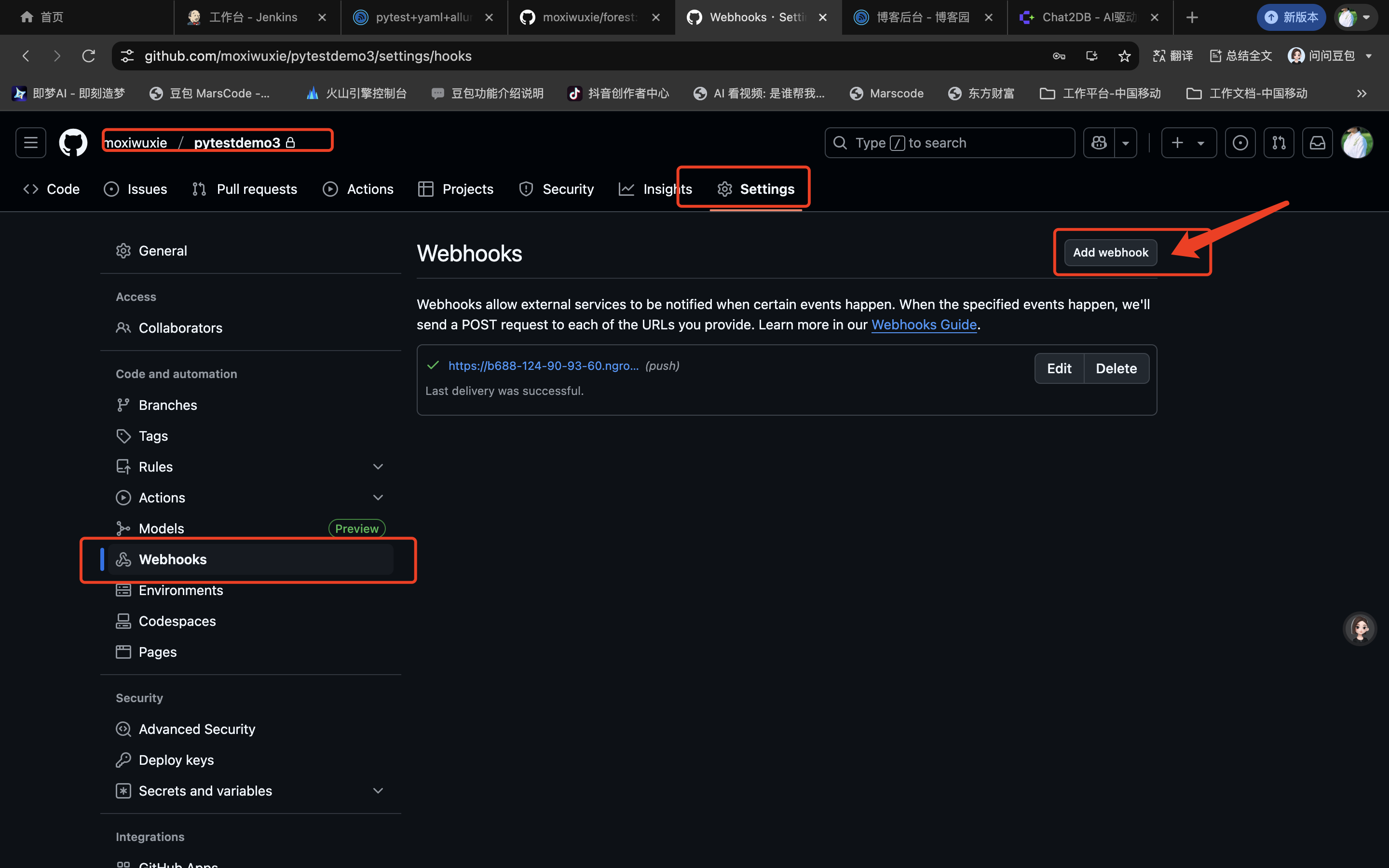This screenshot has height=868, width=1389.
Task: Open the Copilot dropdown arrow
Action: 1126,142
